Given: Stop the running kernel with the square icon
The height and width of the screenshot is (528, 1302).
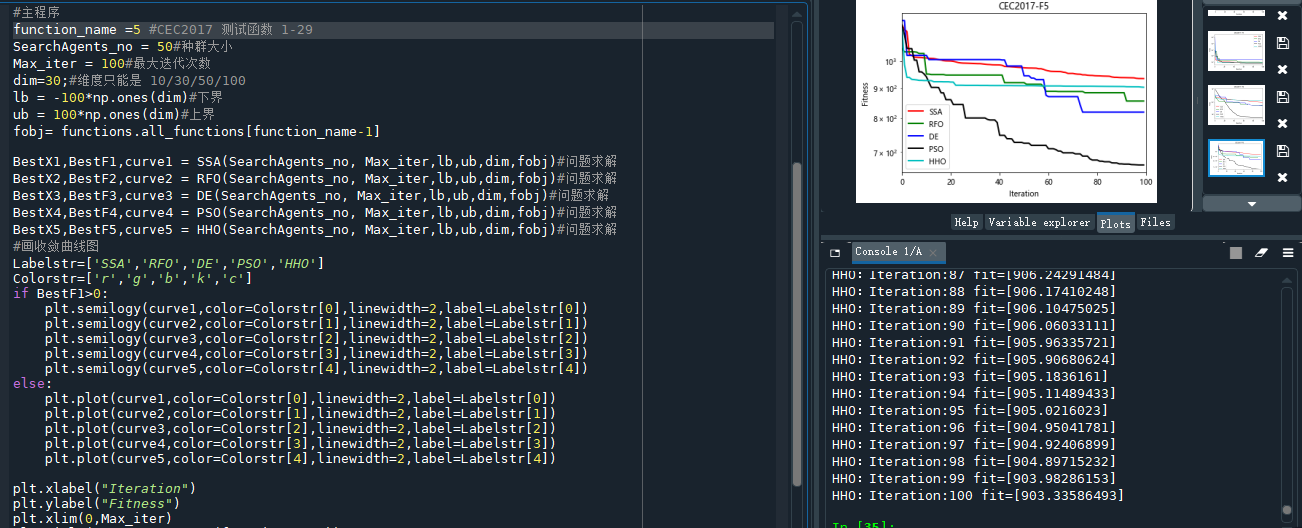Looking at the screenshot, I should point(1236,253).
